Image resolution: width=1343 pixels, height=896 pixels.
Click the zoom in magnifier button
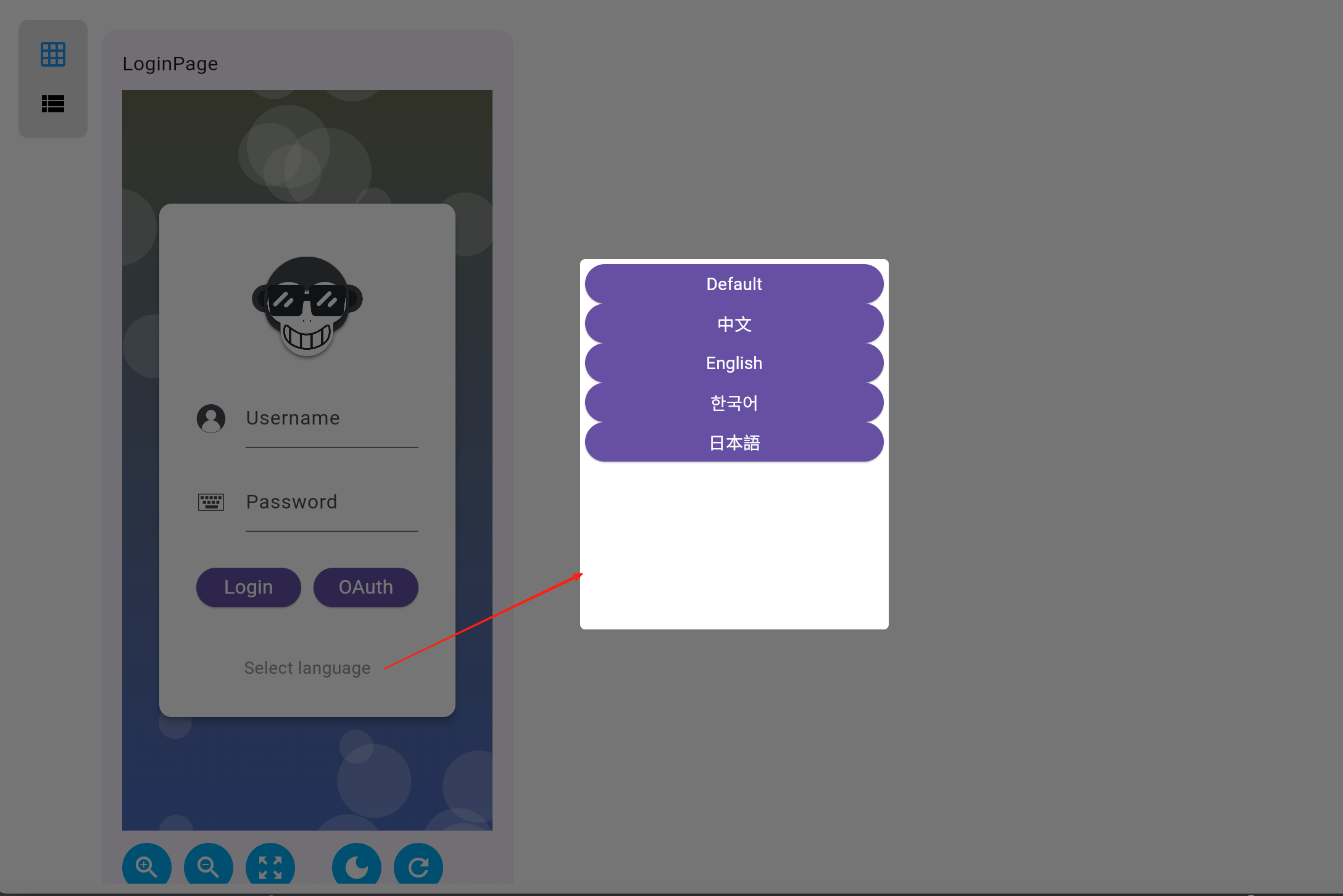[147, 867]
